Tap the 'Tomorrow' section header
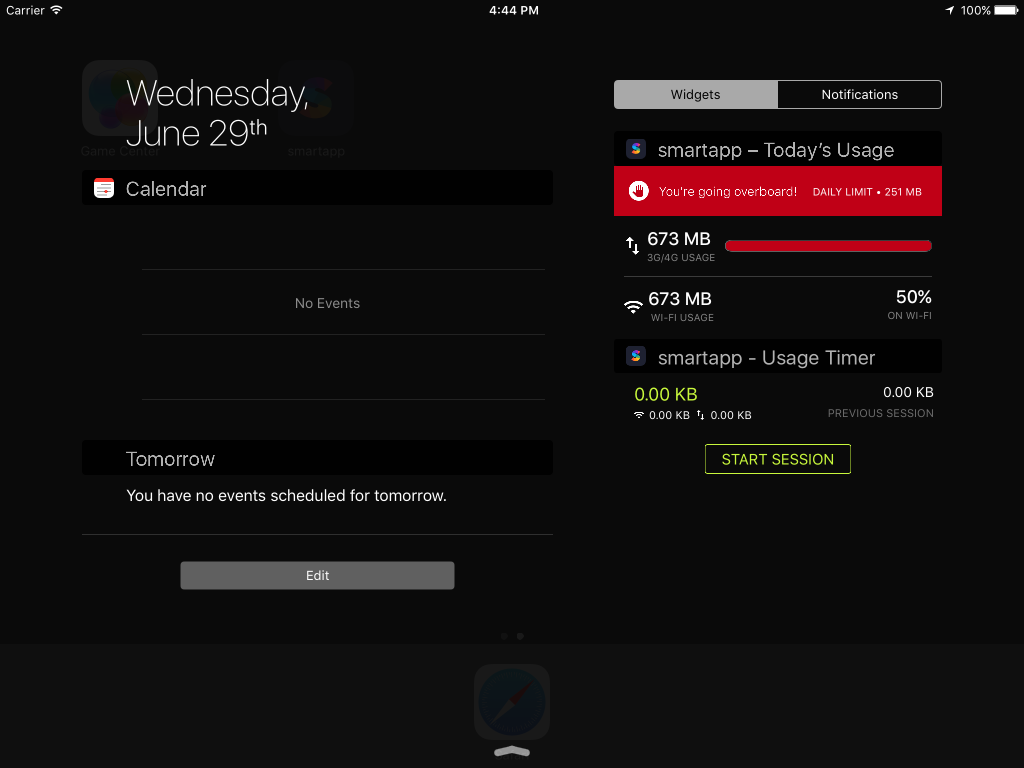Viewport: 1024px width, 768px height. pos(317,458)
